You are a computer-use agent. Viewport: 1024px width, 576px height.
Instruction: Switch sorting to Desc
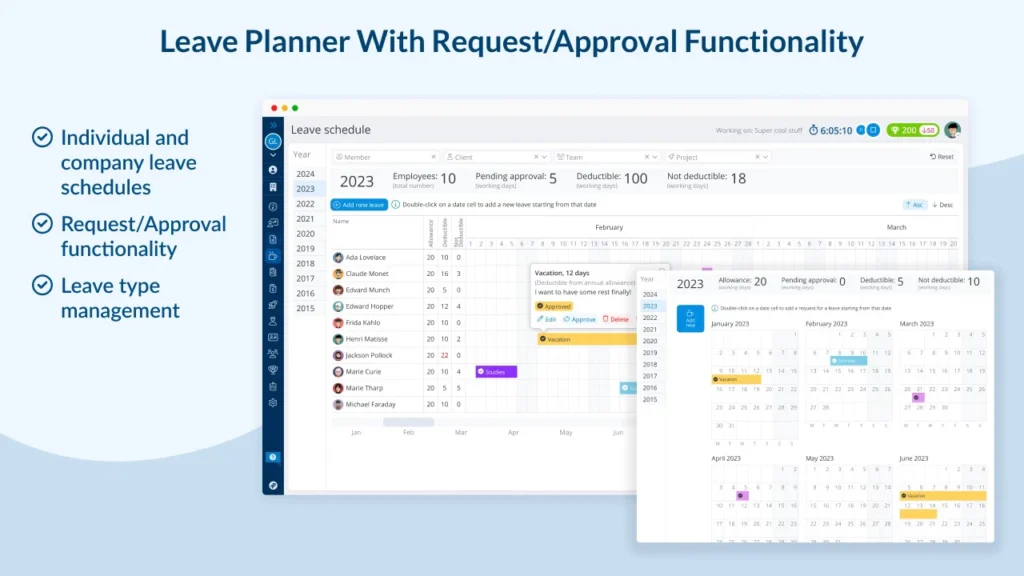click(x=942, y=204)
